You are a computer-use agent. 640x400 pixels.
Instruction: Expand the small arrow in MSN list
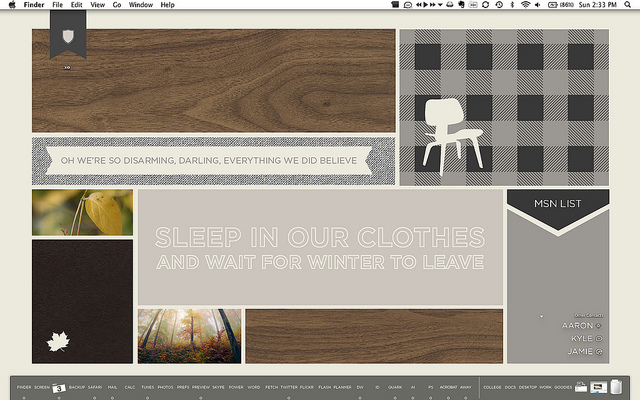click(542, 316)
